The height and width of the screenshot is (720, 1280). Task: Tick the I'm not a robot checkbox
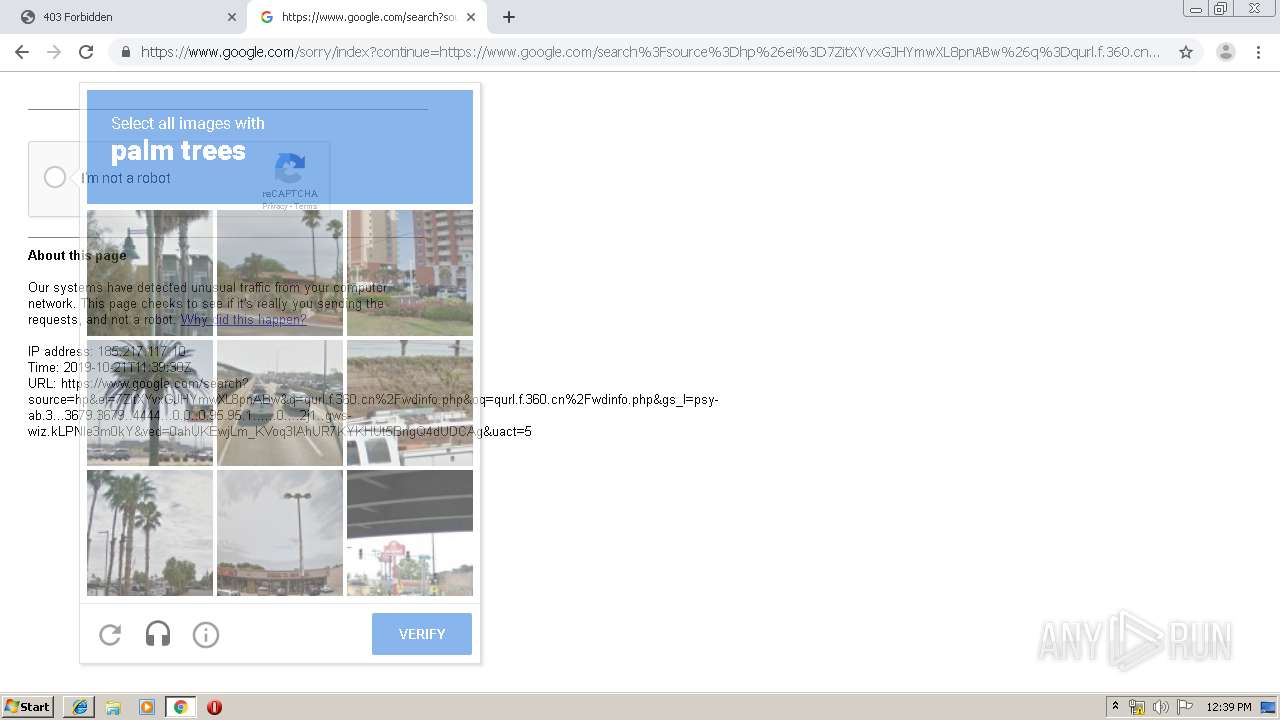[55, 177]
